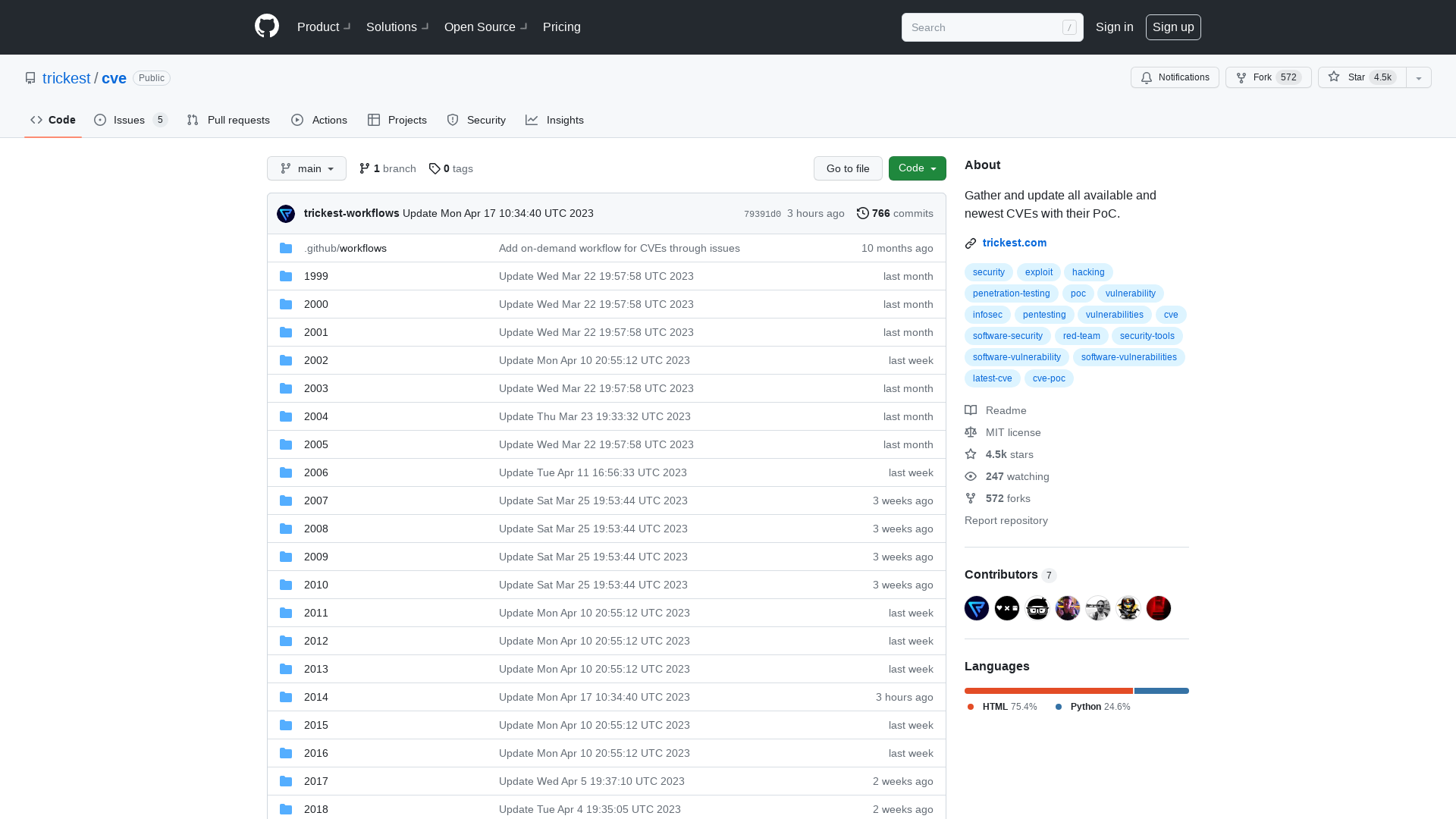Expand the Product menu
Image resolution: width=1456 pixels, height=819 pixels.
(324, 27)
